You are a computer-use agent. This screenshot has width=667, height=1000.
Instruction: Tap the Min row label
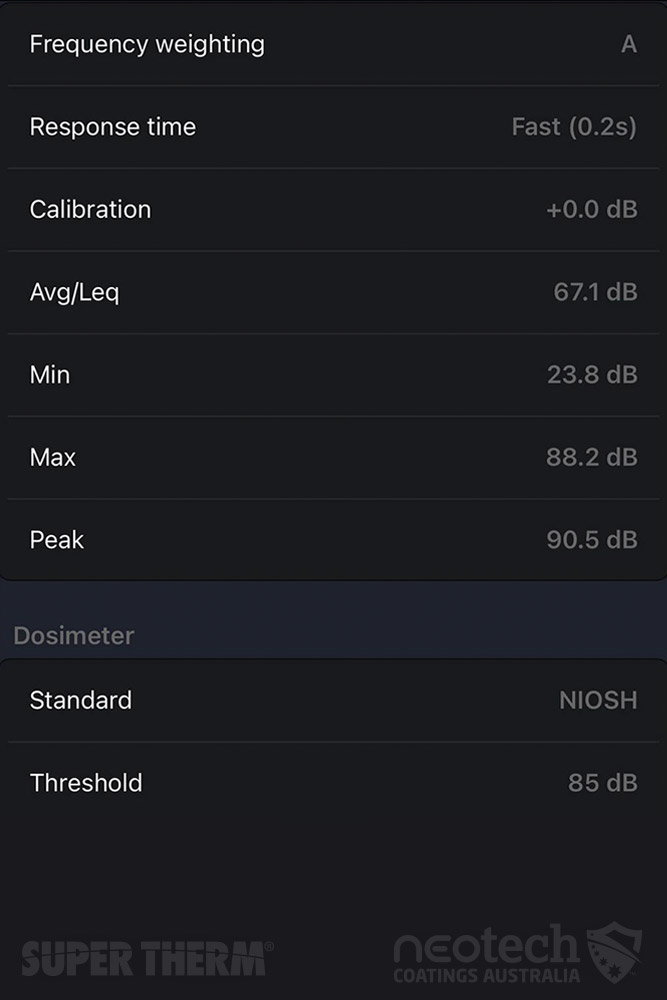(50, 375)
